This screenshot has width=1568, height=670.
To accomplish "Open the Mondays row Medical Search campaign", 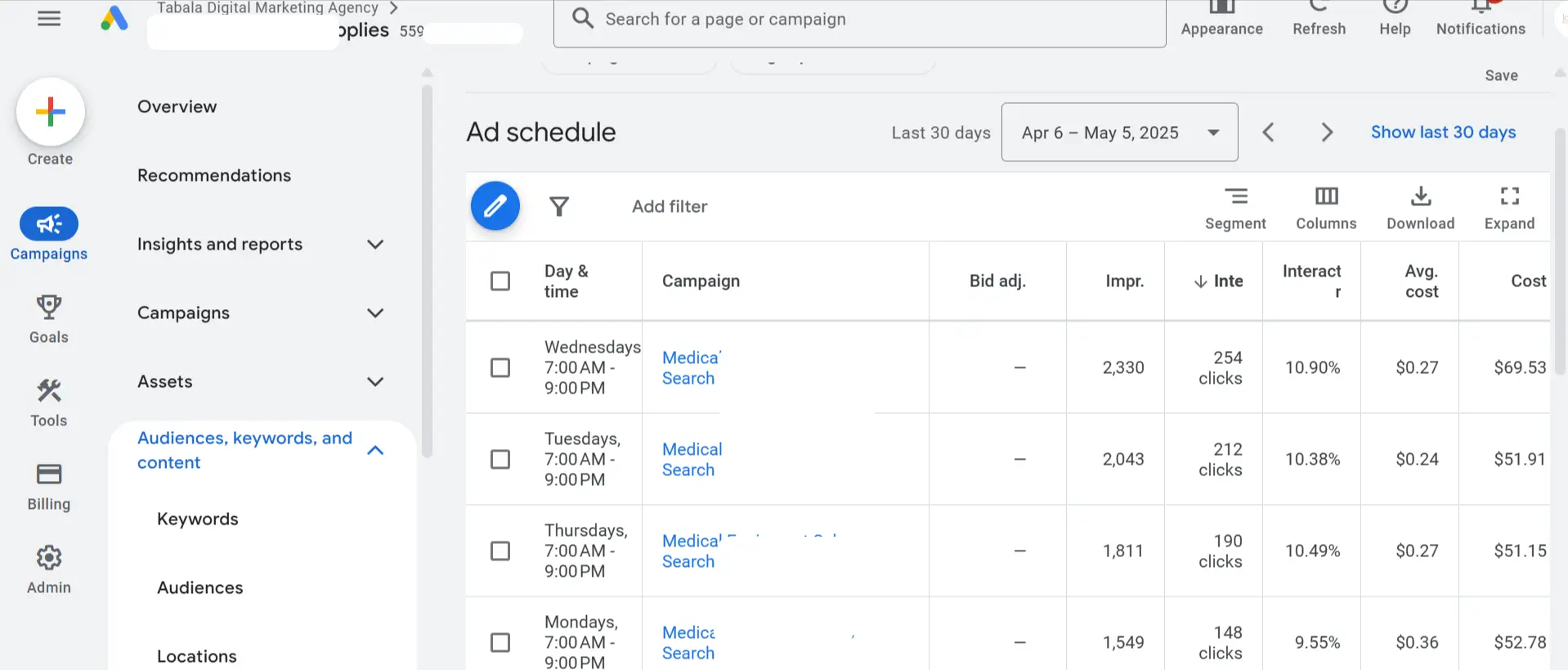I will click(688, 643).
